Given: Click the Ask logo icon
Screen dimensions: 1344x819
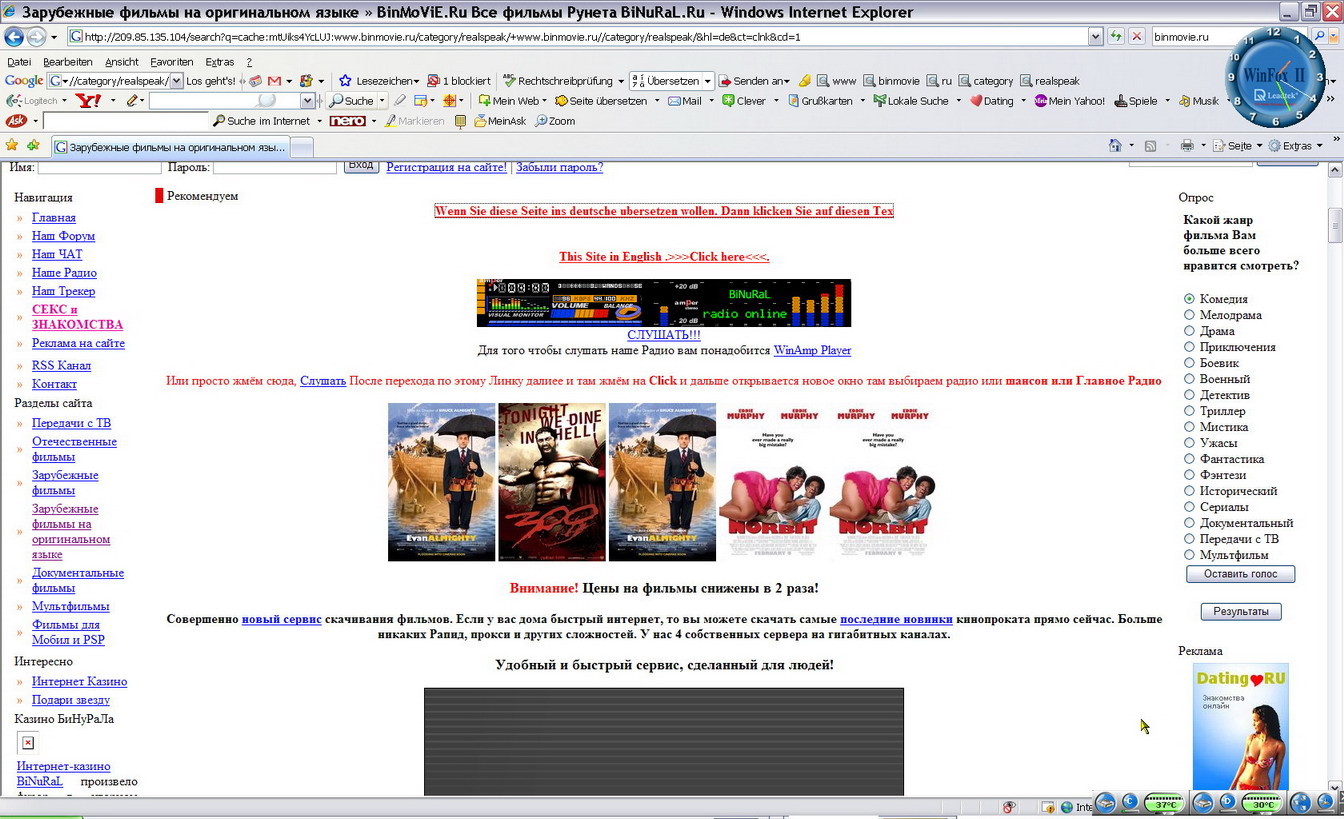Looking at the screenshot, I should tap(16, 121).
